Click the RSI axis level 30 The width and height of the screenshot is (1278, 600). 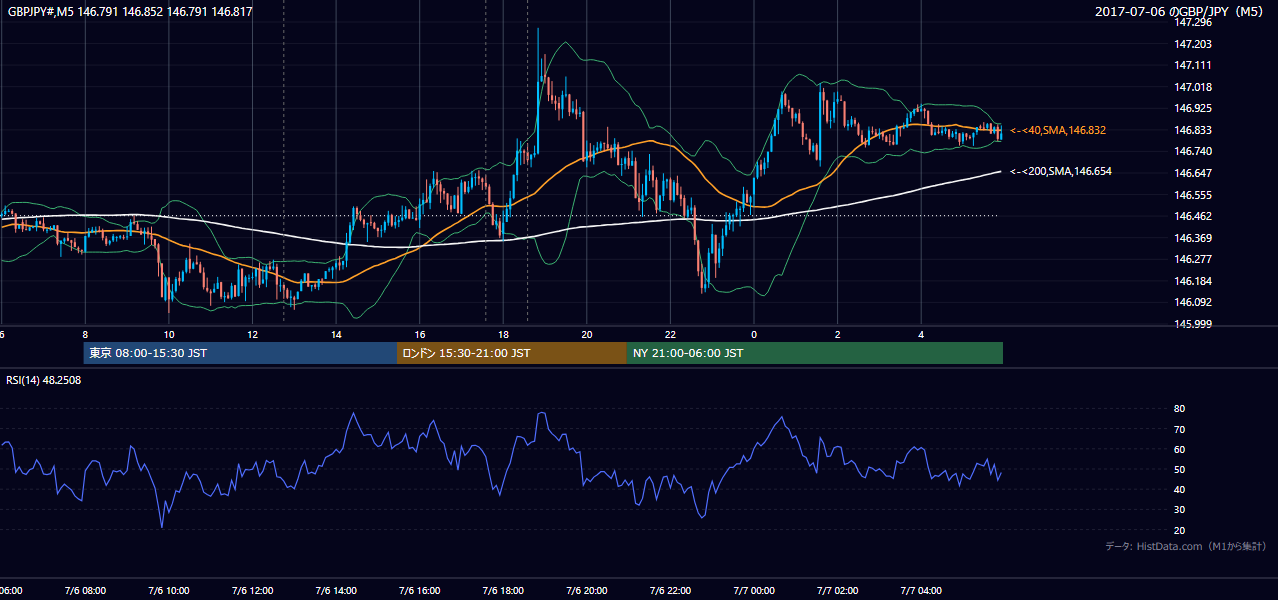click(x=1180, y=510)
